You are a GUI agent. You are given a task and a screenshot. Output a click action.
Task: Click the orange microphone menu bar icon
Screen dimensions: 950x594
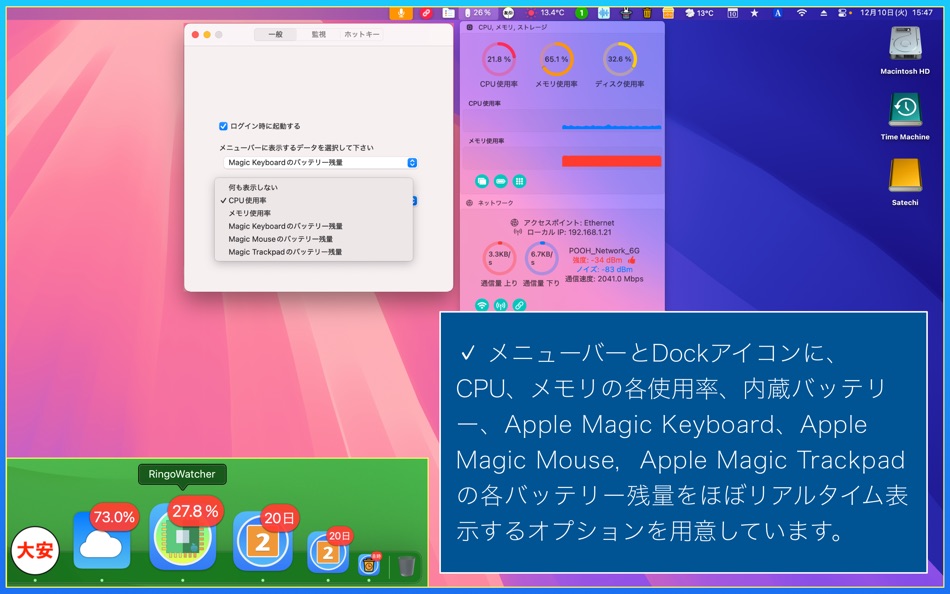tap(400, 12)
